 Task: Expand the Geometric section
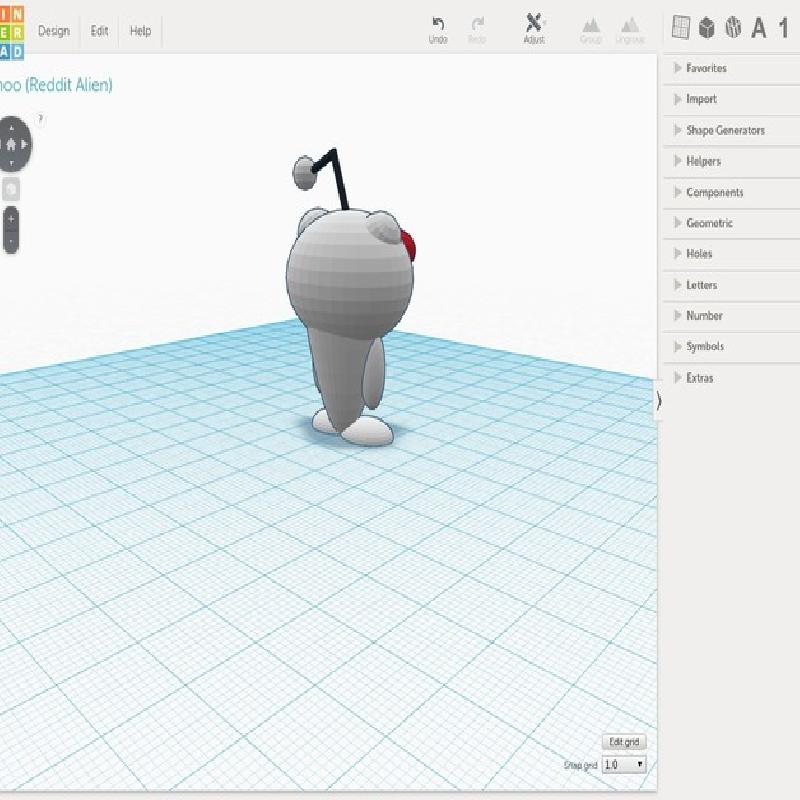click(x=731, y=223)
